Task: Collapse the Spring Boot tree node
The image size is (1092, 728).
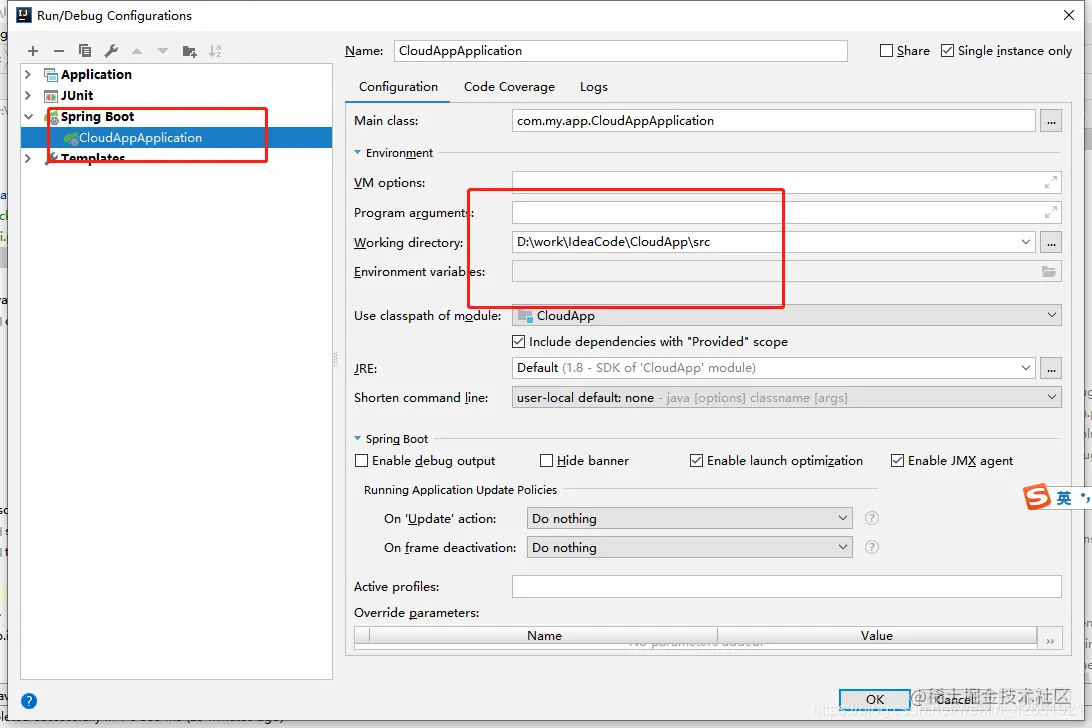Action: tap(29, 116)
